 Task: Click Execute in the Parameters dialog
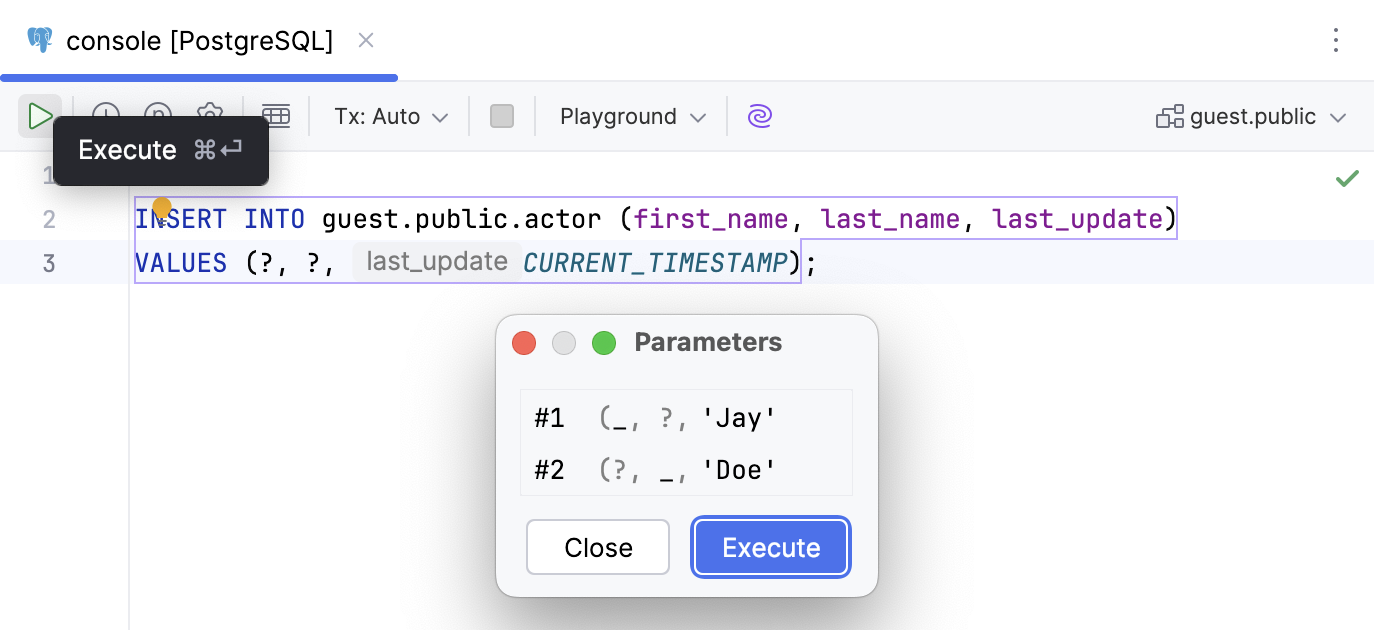click(770, 547)
